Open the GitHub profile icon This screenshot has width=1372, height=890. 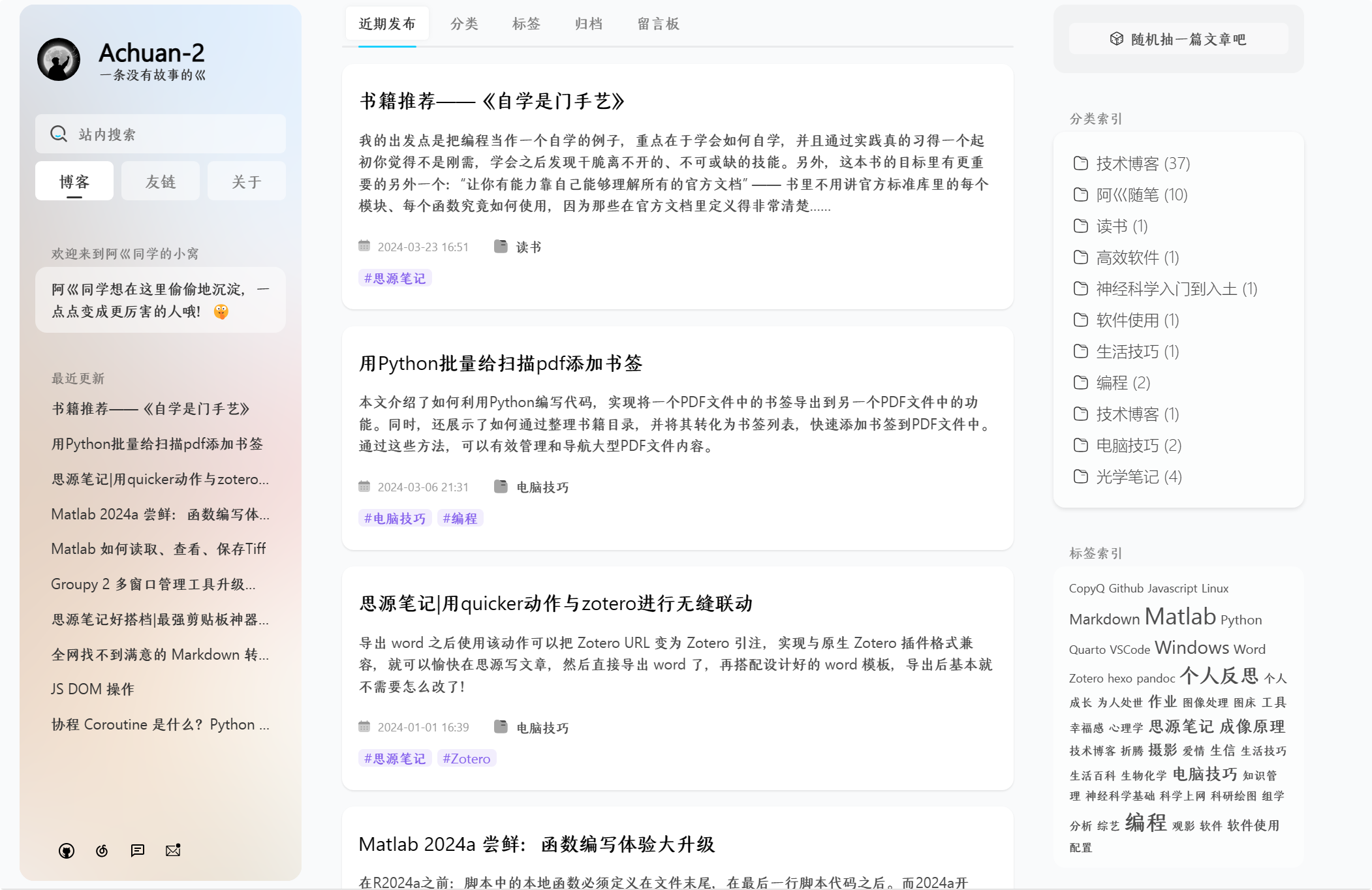(x=67, y=850)
